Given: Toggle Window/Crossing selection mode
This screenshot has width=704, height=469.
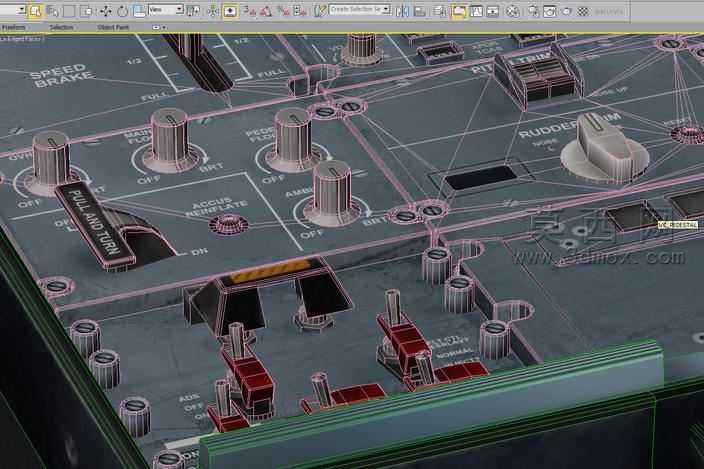Looking at the screenshot, I should 86,11.
